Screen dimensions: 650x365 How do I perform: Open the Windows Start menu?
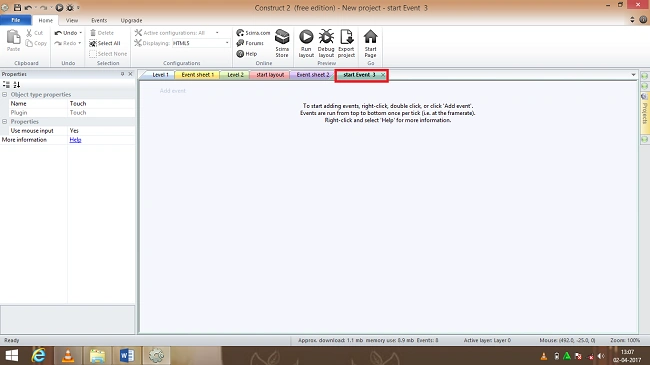(12, 356)
